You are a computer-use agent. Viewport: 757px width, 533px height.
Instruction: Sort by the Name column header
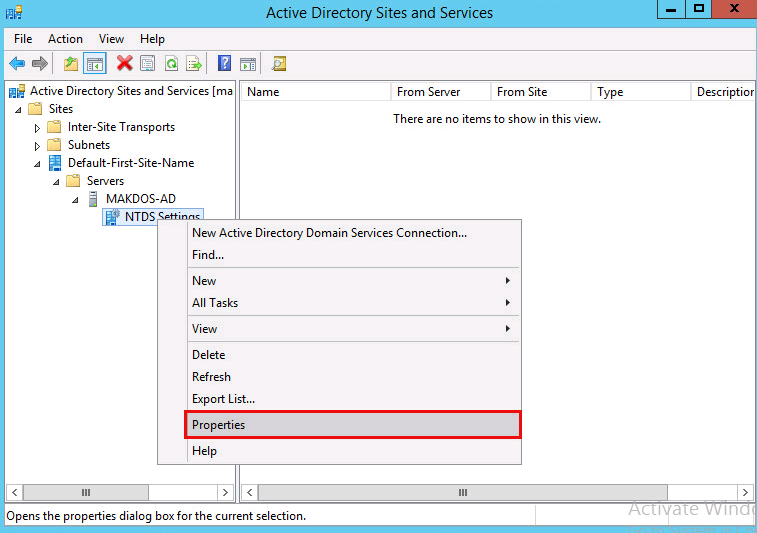point(315,92)
